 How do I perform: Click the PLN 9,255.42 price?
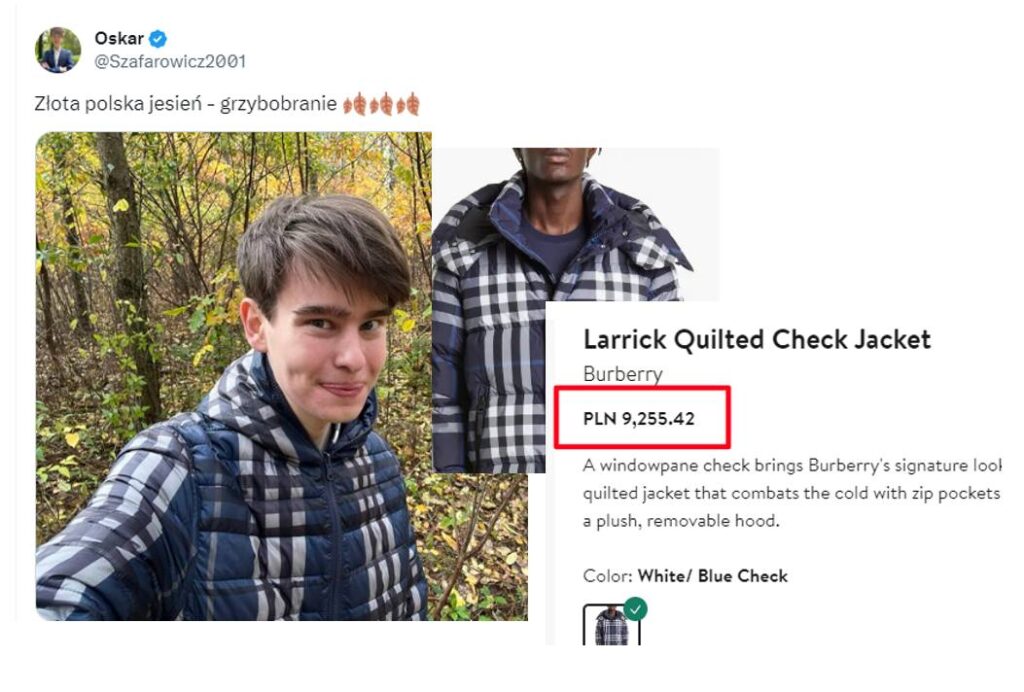click(639, 418)
